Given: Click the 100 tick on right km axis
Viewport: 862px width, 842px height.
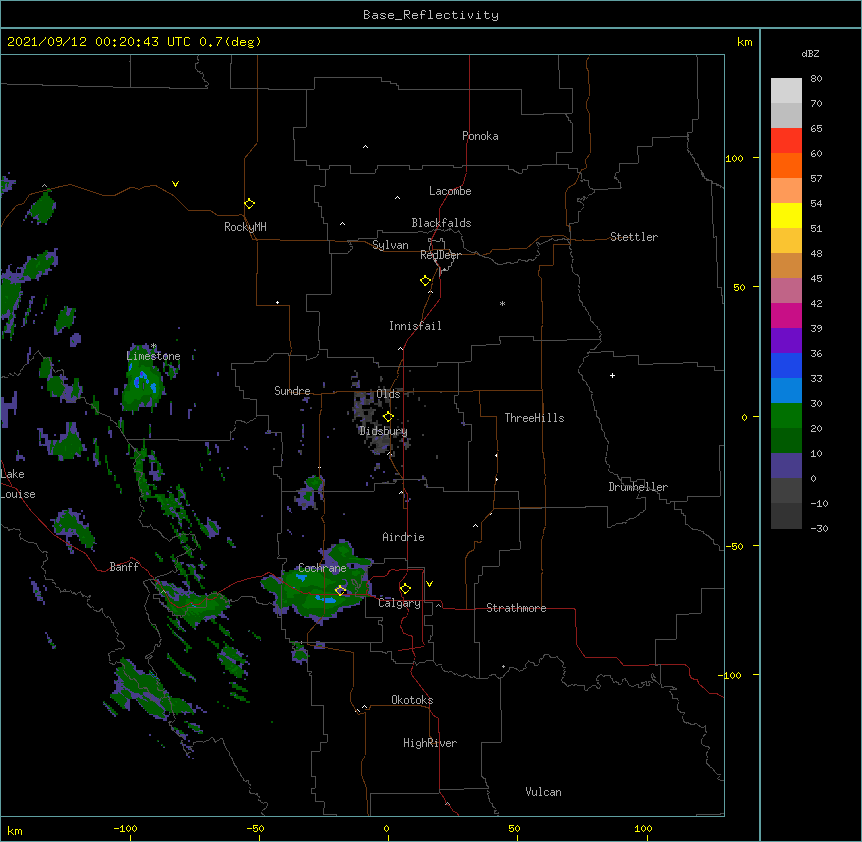Looking at the screenshot, I should (x=734, y=158).
